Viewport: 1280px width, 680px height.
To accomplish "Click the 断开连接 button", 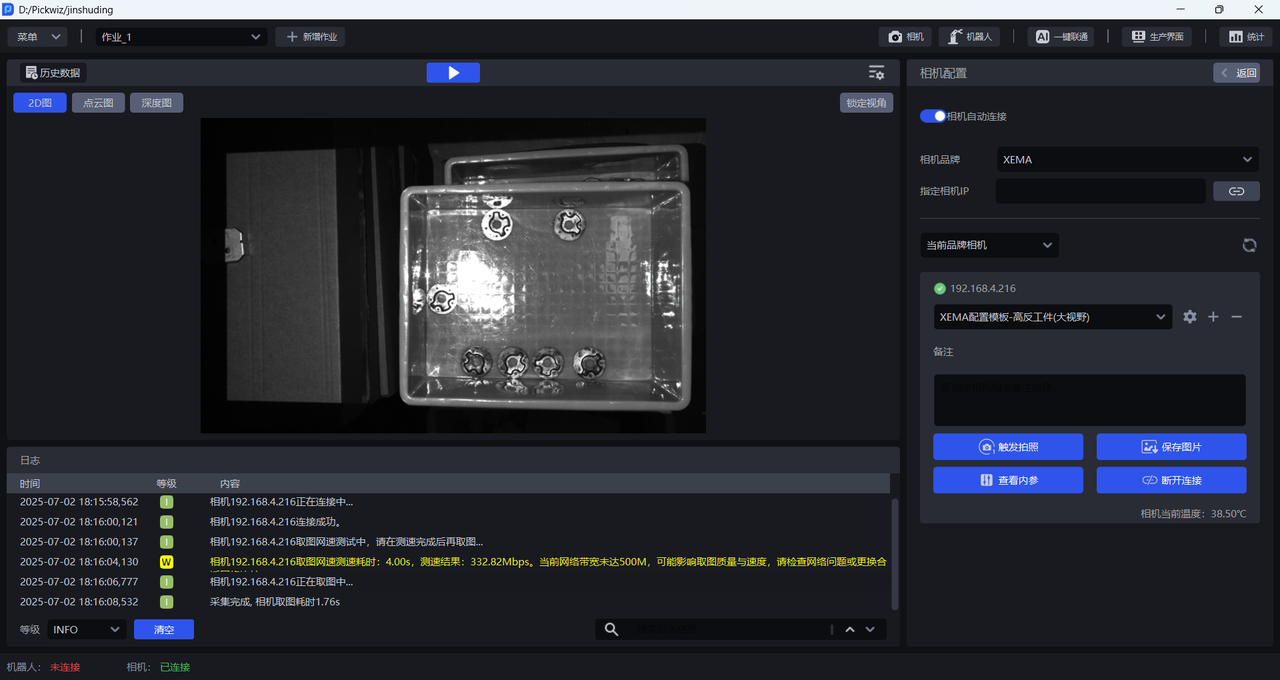I will (1171, 480).
